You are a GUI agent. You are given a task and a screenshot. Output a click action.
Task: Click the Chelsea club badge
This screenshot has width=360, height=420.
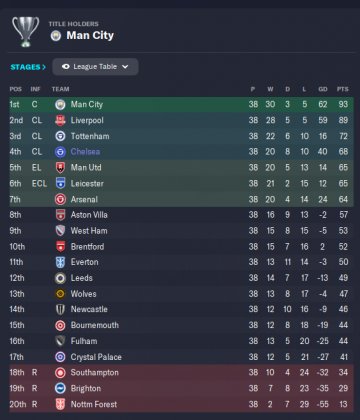point(60,152)
